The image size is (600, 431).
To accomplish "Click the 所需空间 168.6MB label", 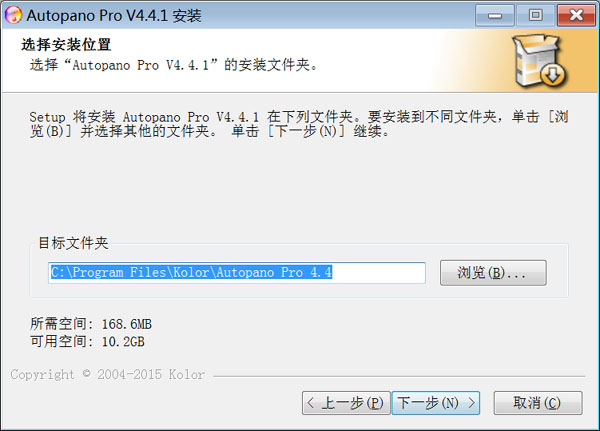I will [x=91, y=324].
